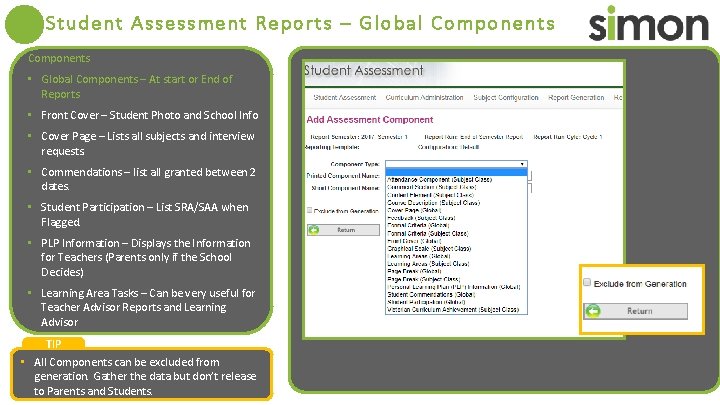Choose Feedback (Subject Class) option
The height and width of the screenshot is (405, 720).
(421, 218)
